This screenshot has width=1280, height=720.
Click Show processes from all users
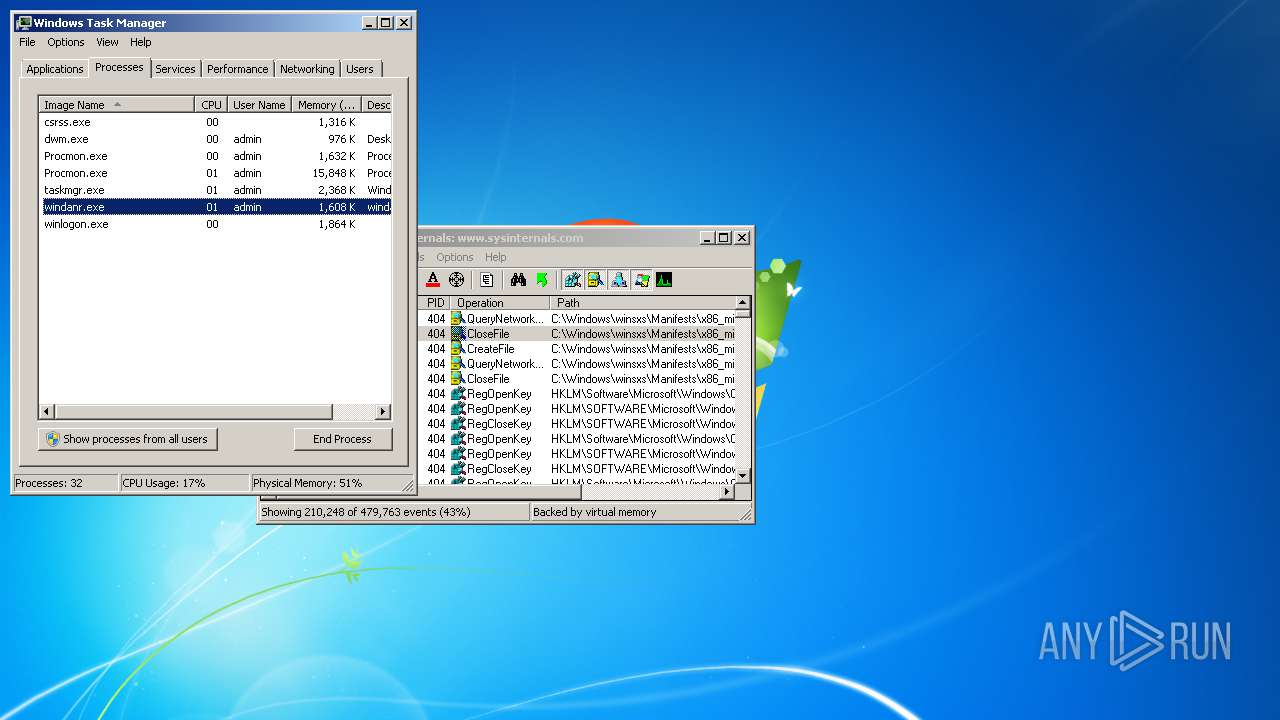127,439
